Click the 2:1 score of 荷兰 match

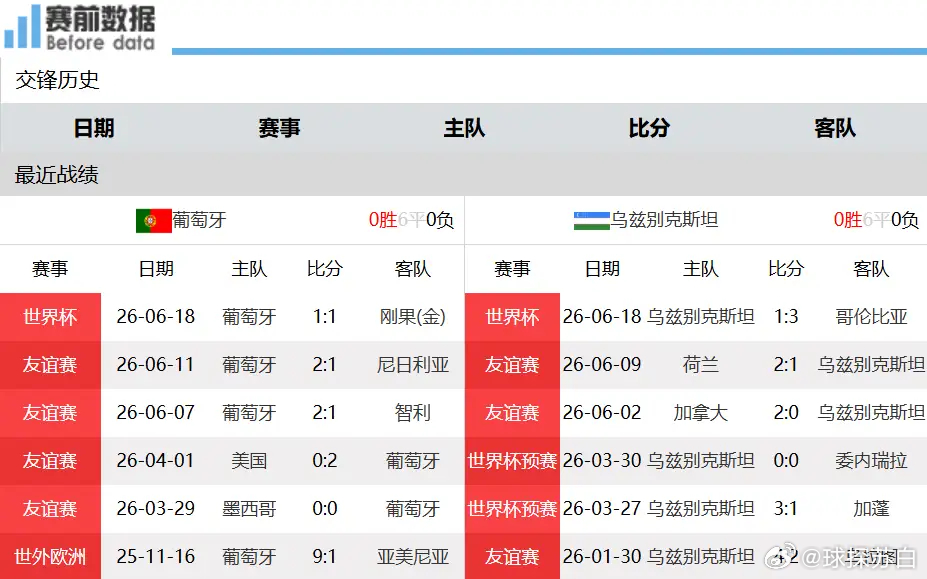[786, 365]
